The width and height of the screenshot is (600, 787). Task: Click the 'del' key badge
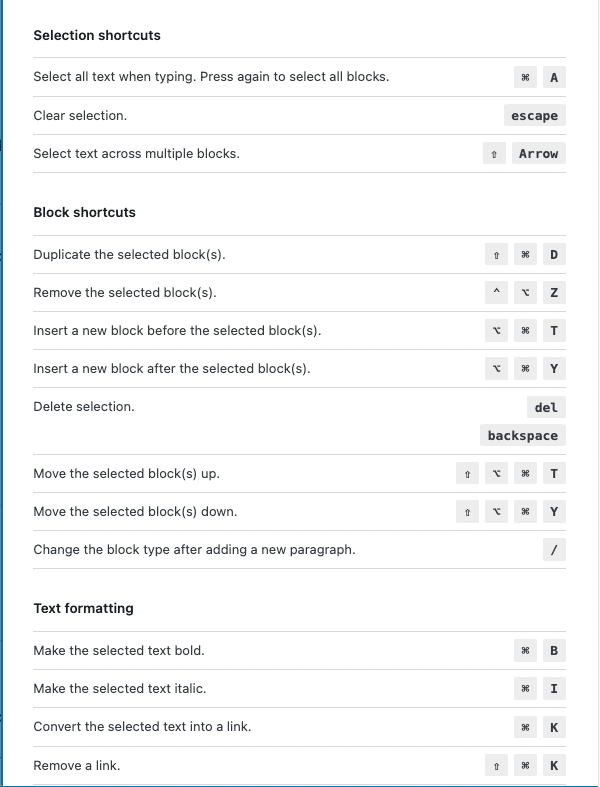coord(546,407)
